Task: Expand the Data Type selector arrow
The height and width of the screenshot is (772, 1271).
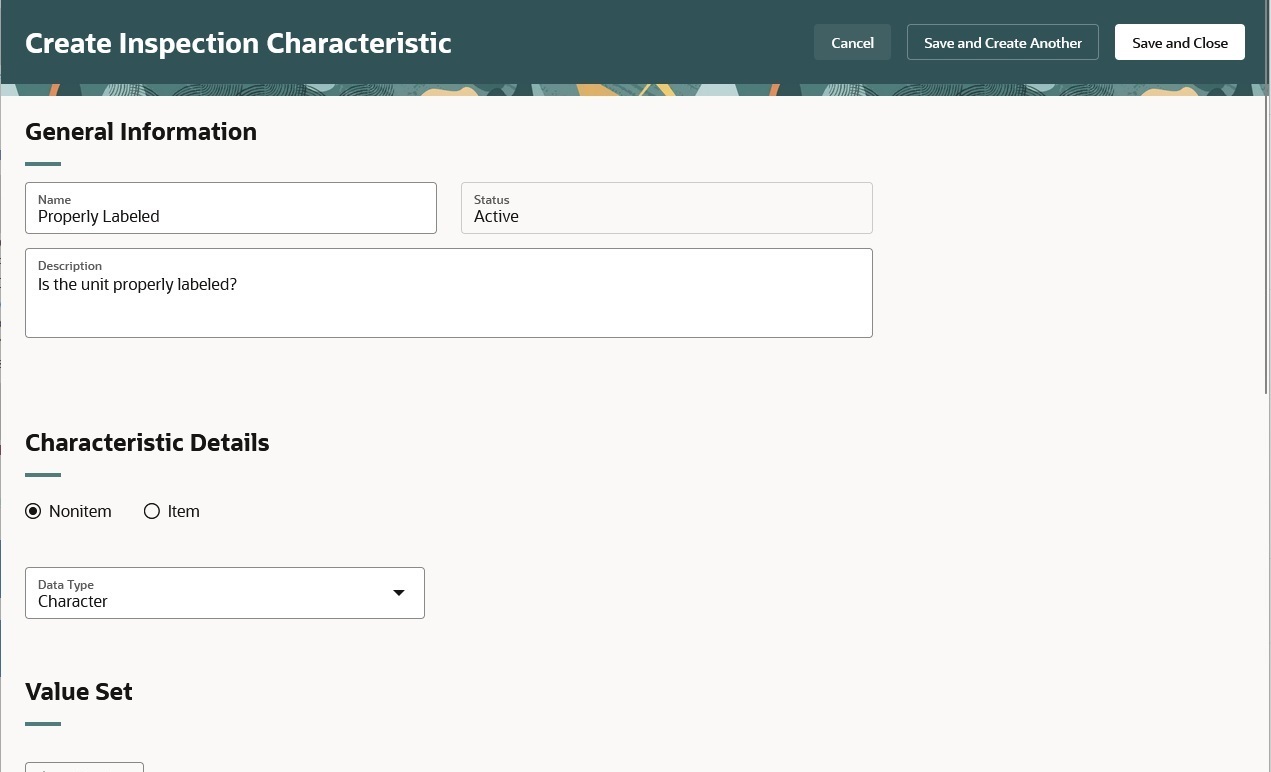Action: click(398, 593)
